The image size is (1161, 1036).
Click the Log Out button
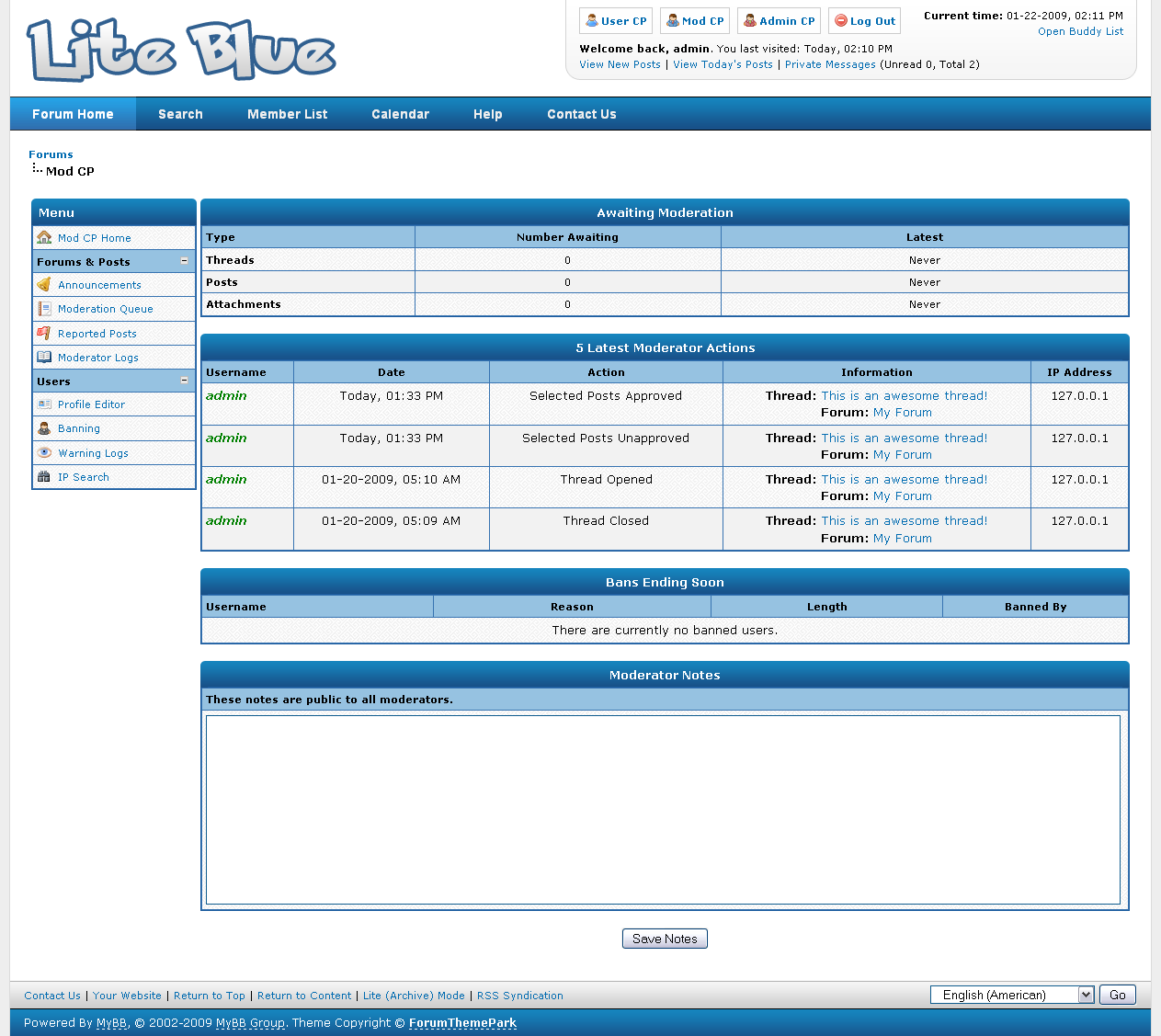(864, 21)
